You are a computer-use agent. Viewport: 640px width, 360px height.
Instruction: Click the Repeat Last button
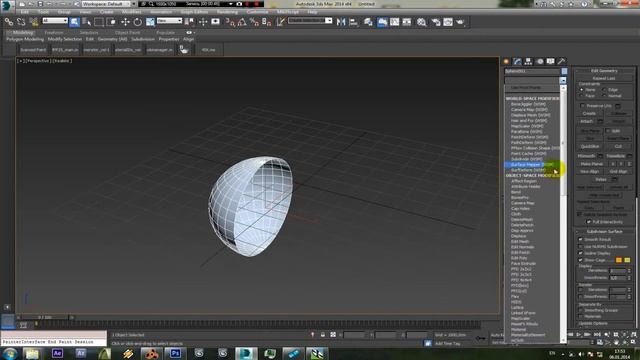pyautogui.click(x=604, y=78)
